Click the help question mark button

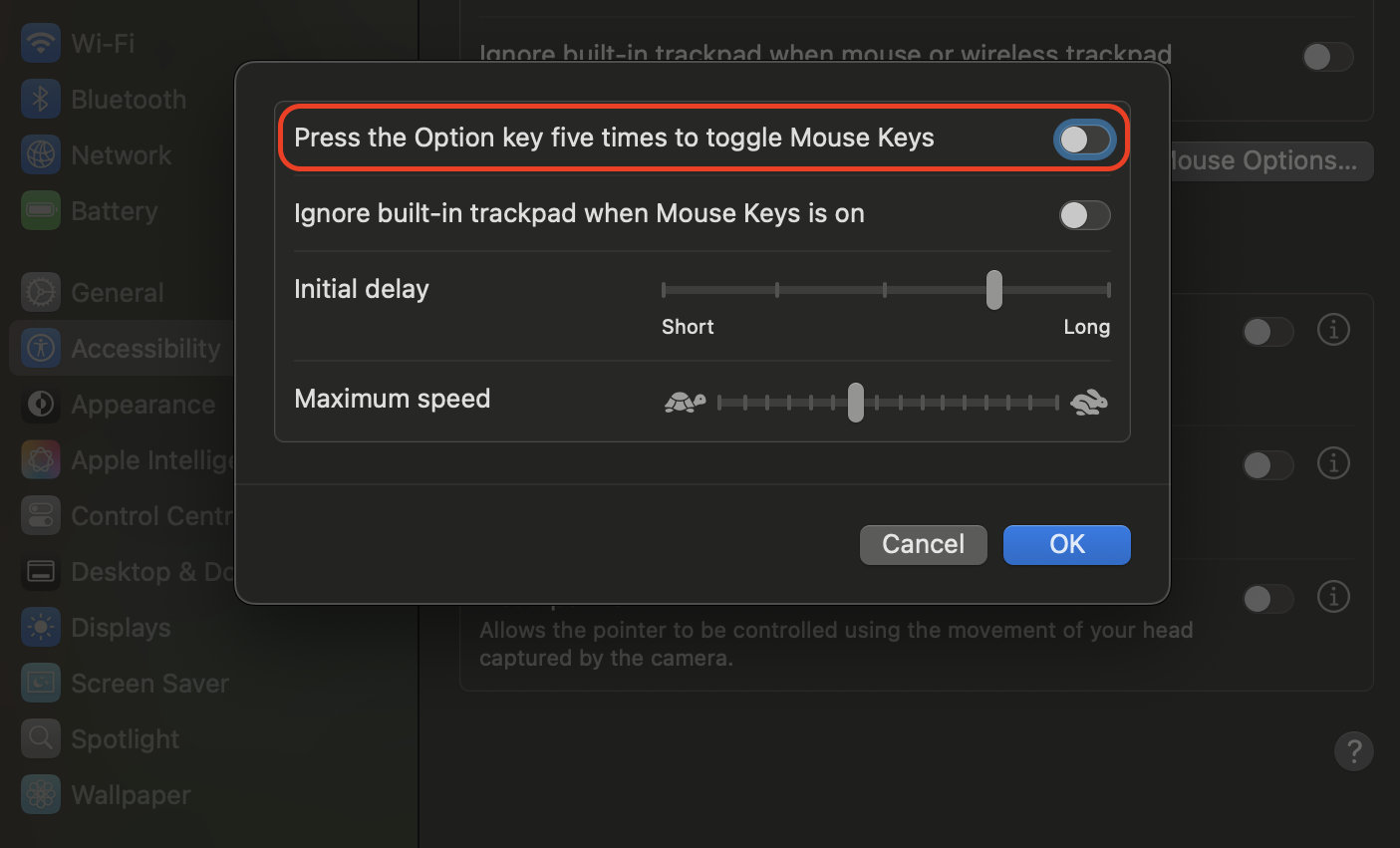coord(1354,751)
